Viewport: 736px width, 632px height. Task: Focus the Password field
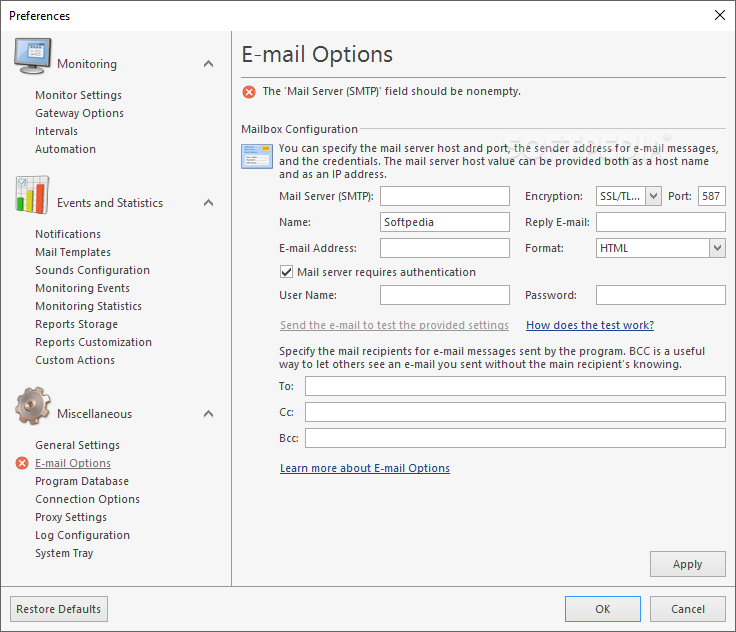[x=660, y=295]
